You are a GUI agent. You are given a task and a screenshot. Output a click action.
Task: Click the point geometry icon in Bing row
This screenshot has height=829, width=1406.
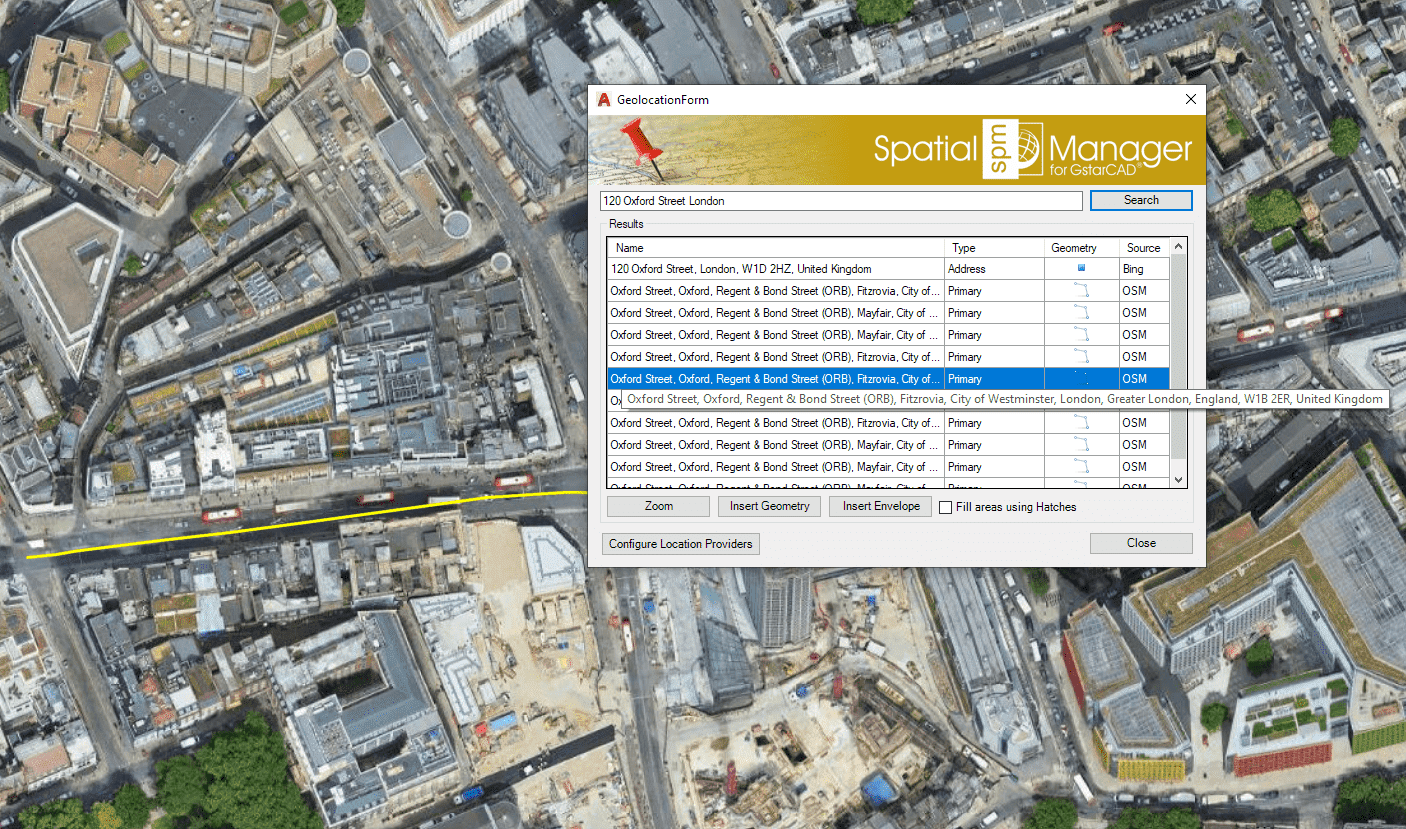1081,269
